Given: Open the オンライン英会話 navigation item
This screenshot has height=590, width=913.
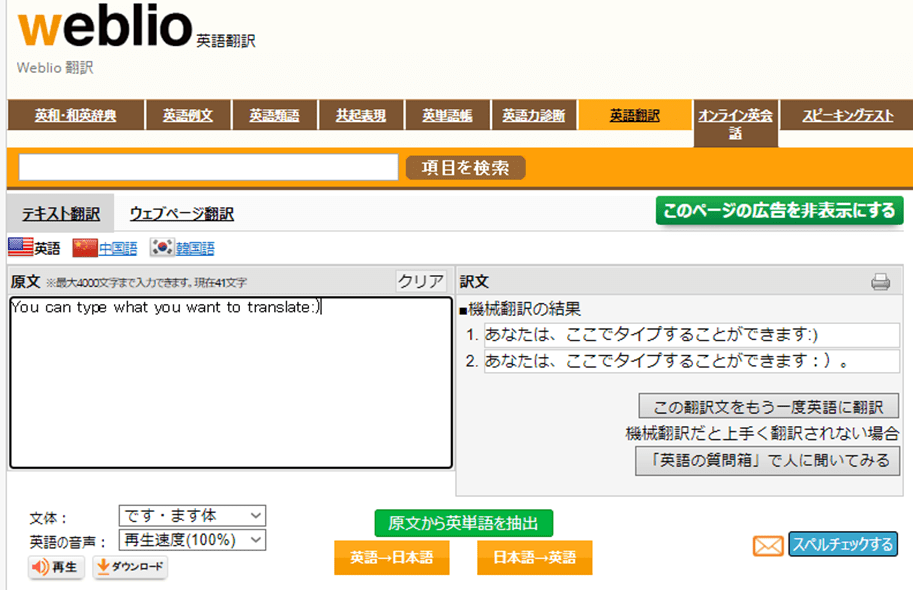Looking at the screenshot, I should click(734, 124).
